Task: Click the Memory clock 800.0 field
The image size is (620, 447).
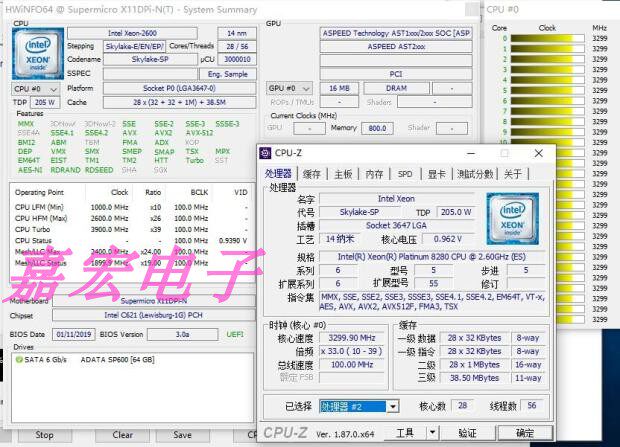Action: 377,128
